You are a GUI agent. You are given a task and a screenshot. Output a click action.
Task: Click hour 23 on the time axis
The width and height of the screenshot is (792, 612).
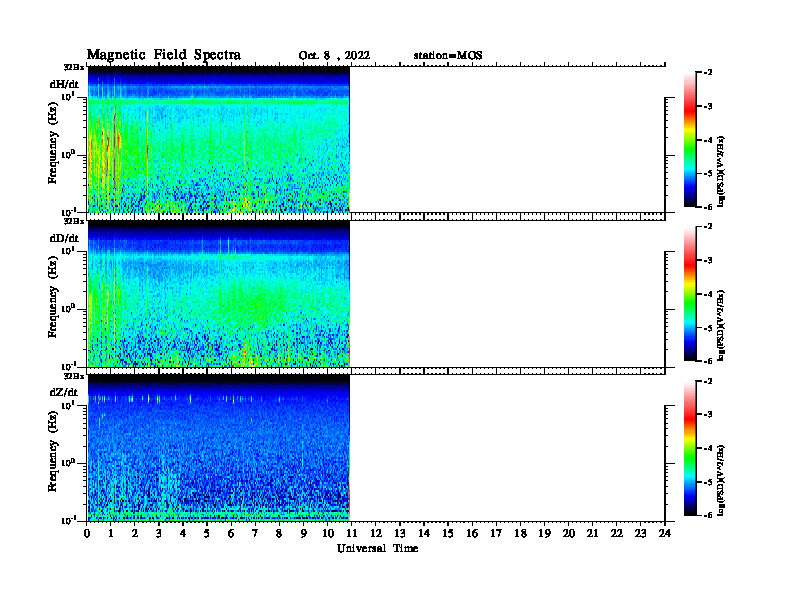[640, 533]
